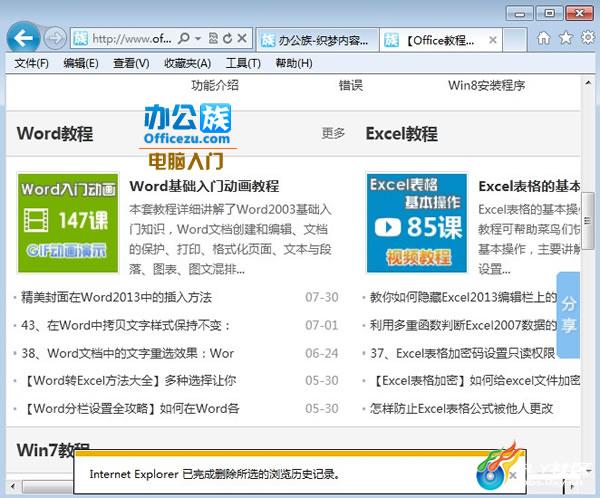Image resolution: width=600 pixels, height=498 pixels.
Task: Open the Tools gear icon
Action: point(588,38)
